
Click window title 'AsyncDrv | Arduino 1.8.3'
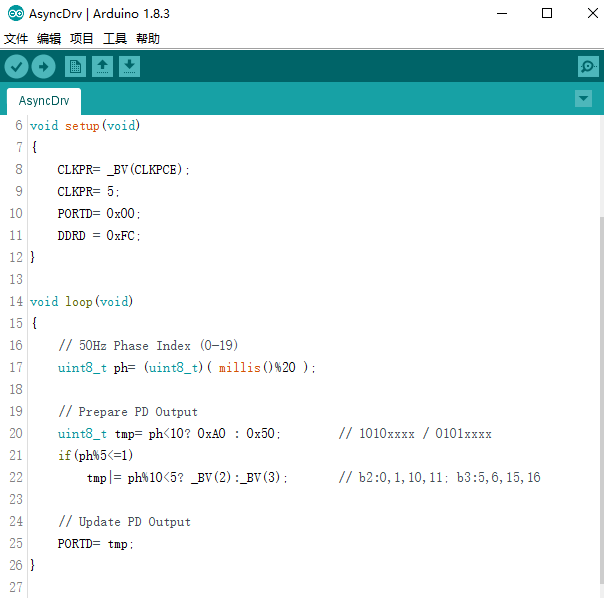99,14
